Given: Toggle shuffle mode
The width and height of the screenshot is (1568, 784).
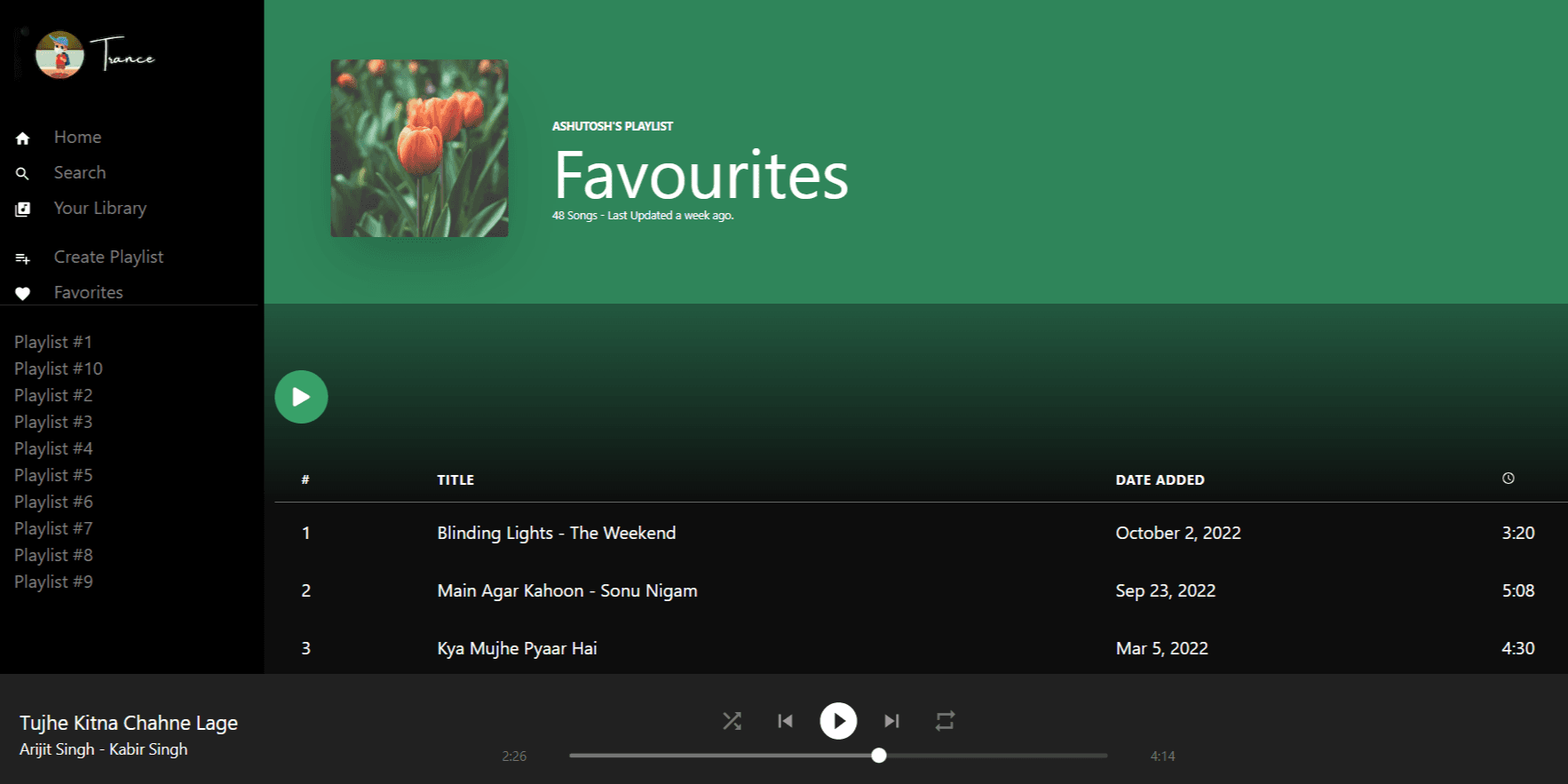Looking at the screenshot, I should (x=732, y=721).
